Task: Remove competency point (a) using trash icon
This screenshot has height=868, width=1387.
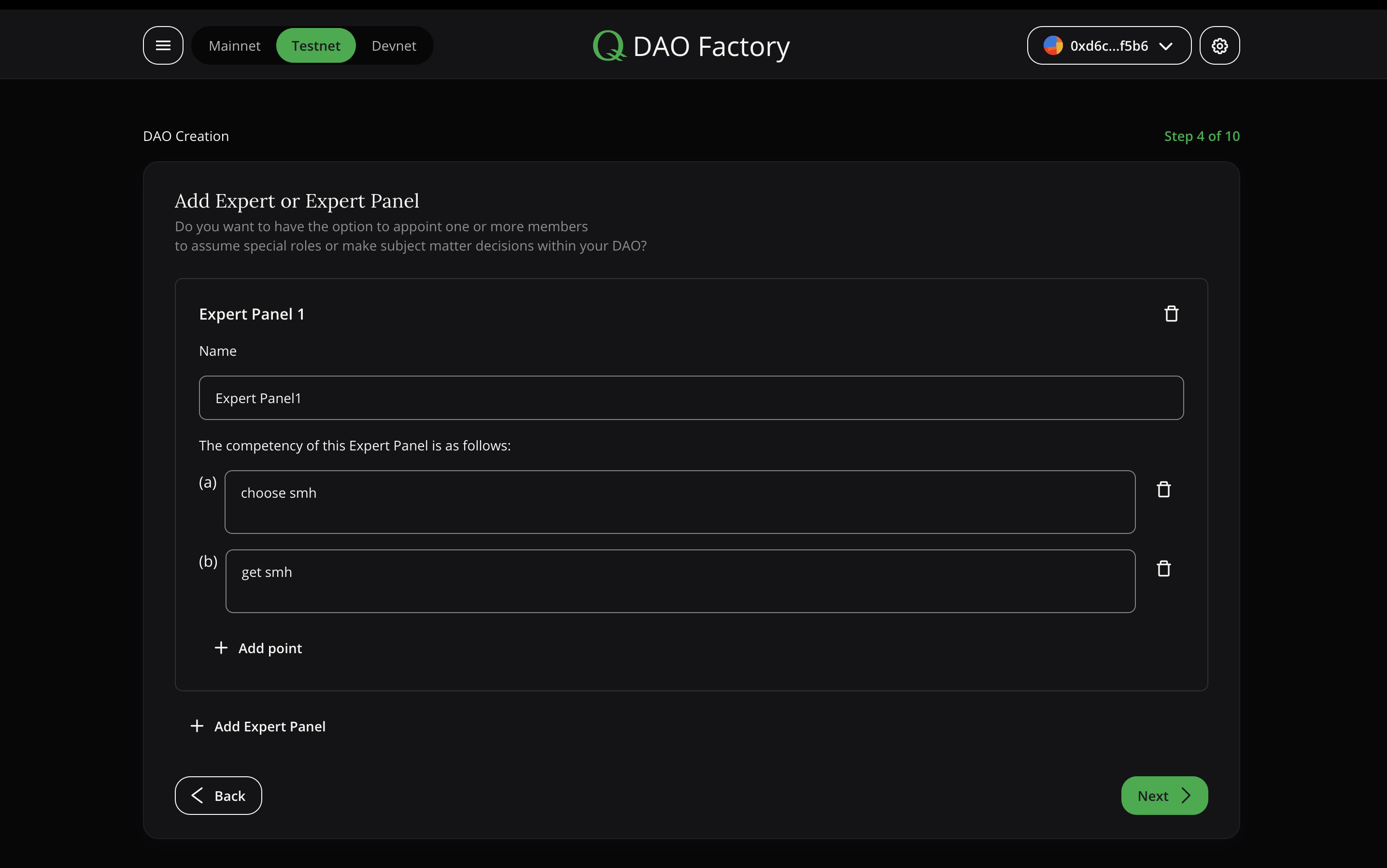Action: [x=1163, y=489]
